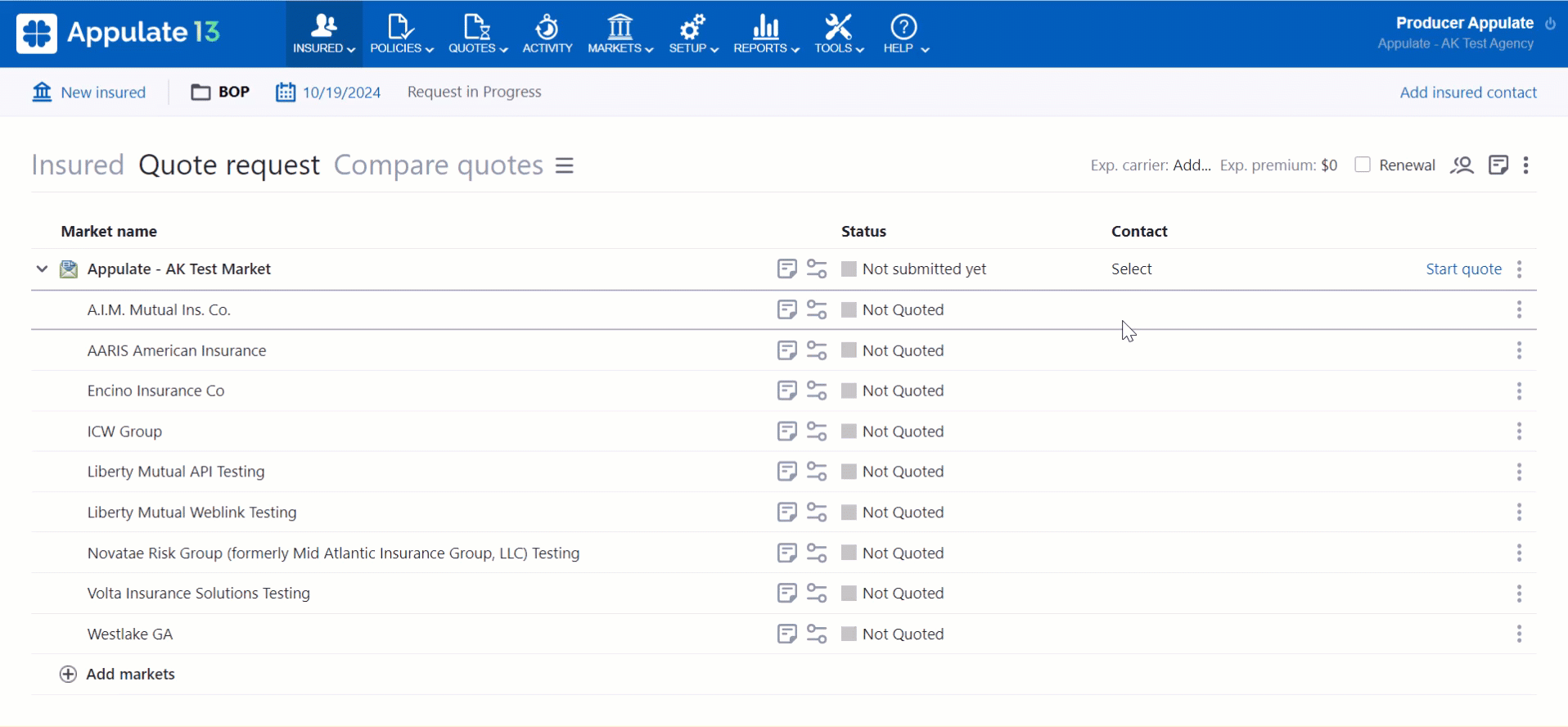Click the calendar icon for 10/19/2024
The width and height of the screenshot is (1568, 727).
click(285, 92)
